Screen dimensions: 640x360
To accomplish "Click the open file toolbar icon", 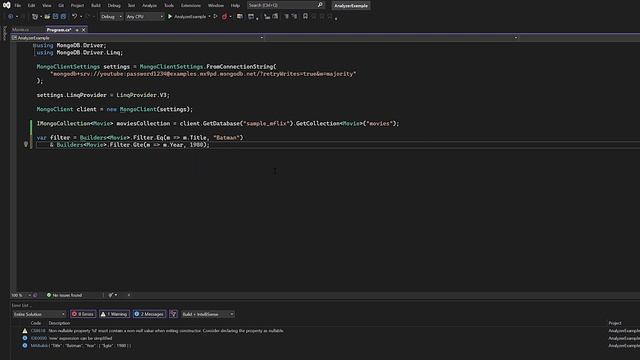I will coord(47,17).
